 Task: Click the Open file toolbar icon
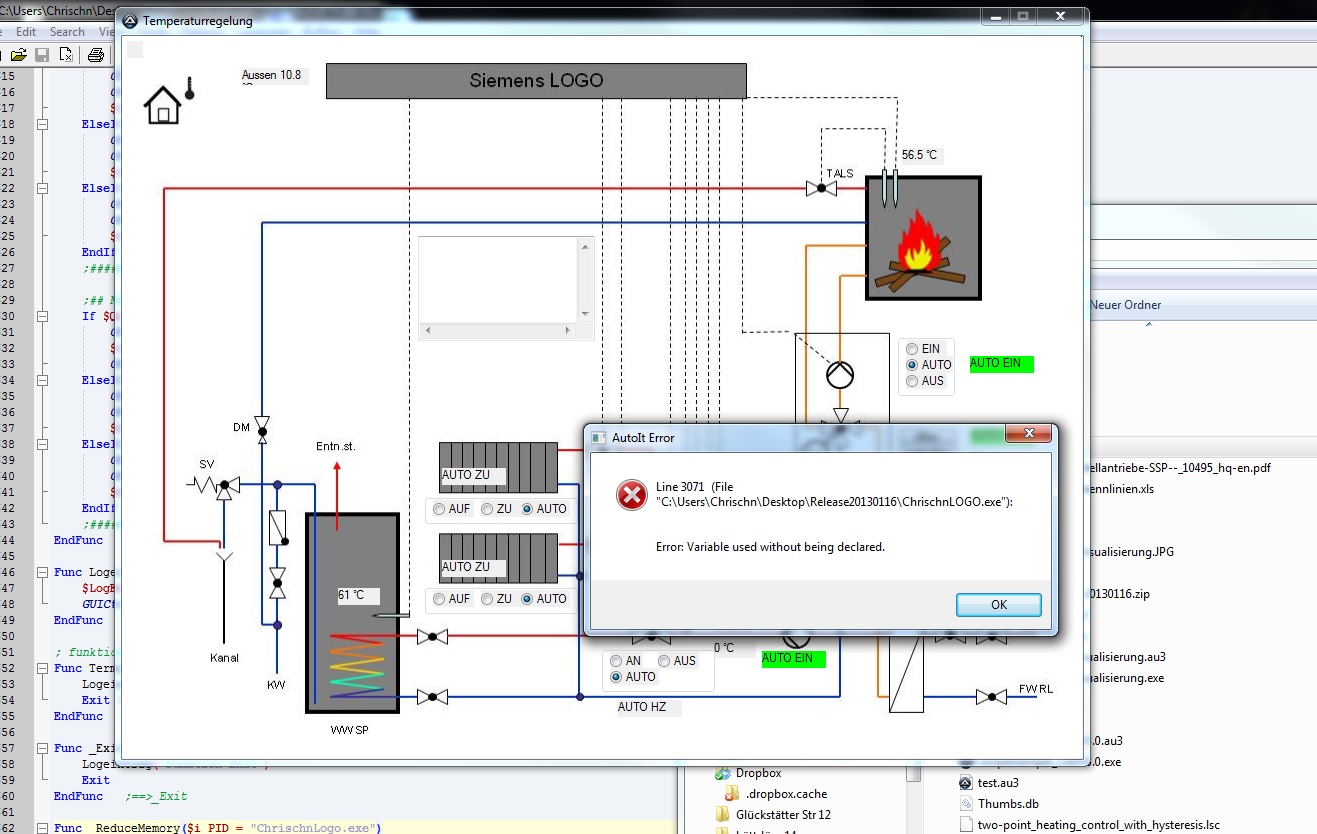pos(18,54)
